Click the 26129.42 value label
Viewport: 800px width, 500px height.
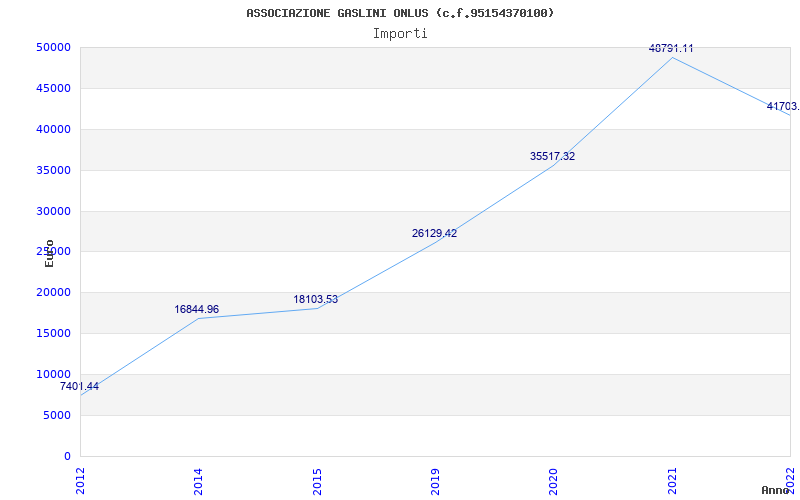pyautogui.click(x=434, y=234)
